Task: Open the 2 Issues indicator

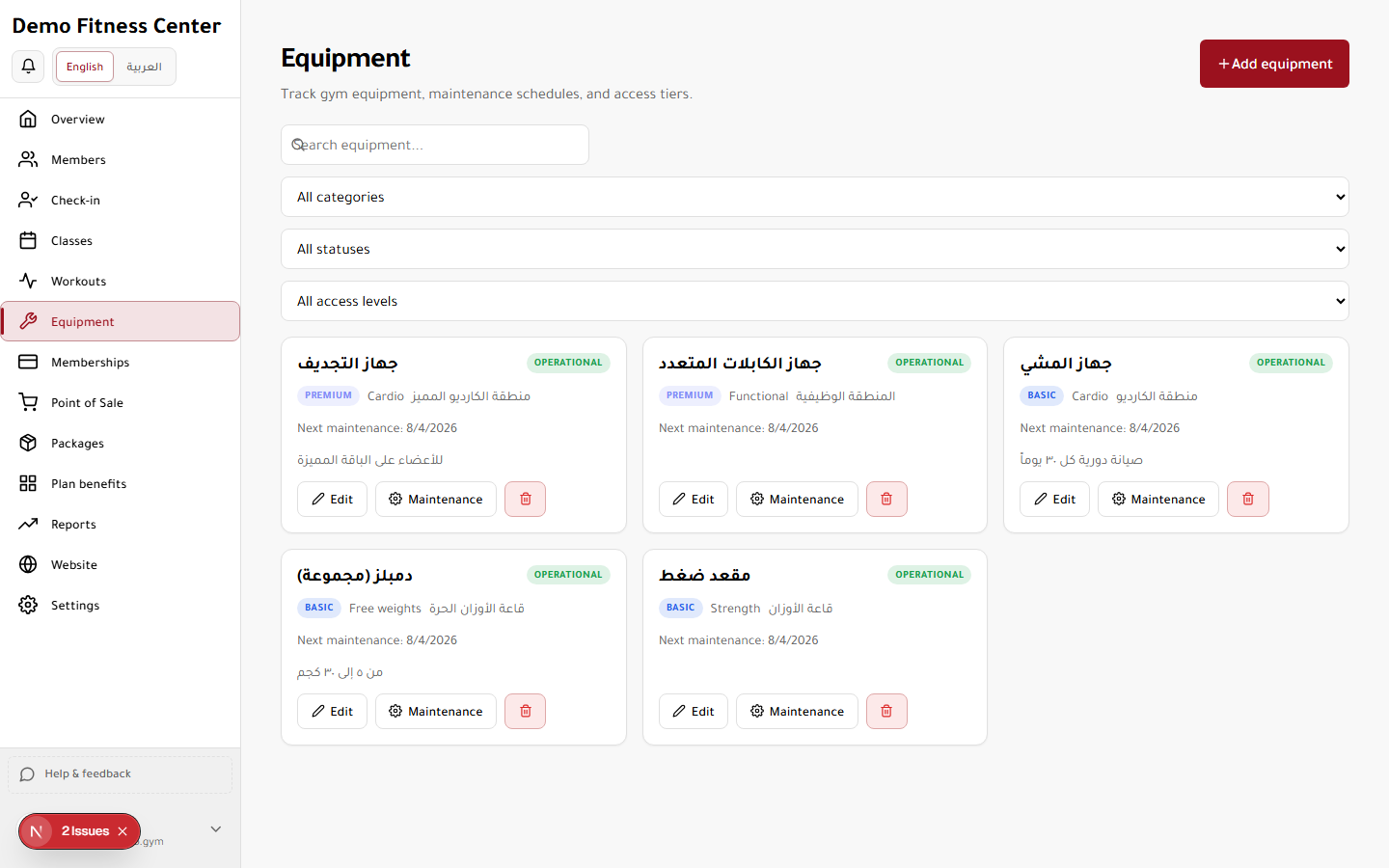Action: pyautogui.click(x=85, y=831)
